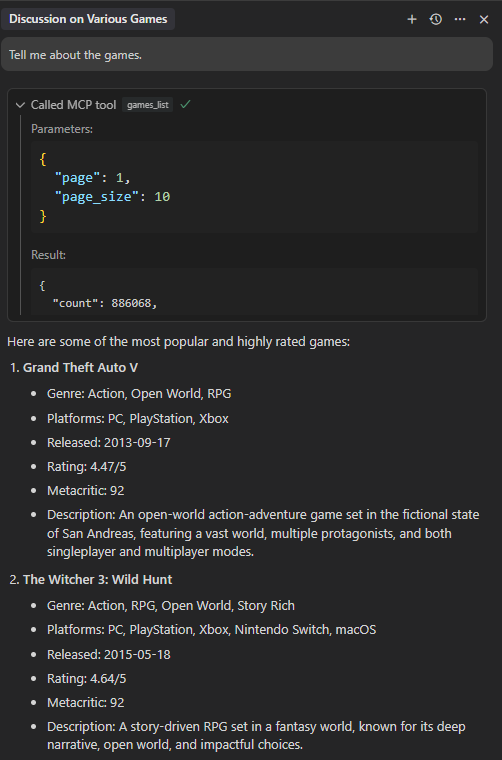502x760 pixels.
Task: Click Metacritic: 92 under The Witcher 3
Action: pos(85,703)
